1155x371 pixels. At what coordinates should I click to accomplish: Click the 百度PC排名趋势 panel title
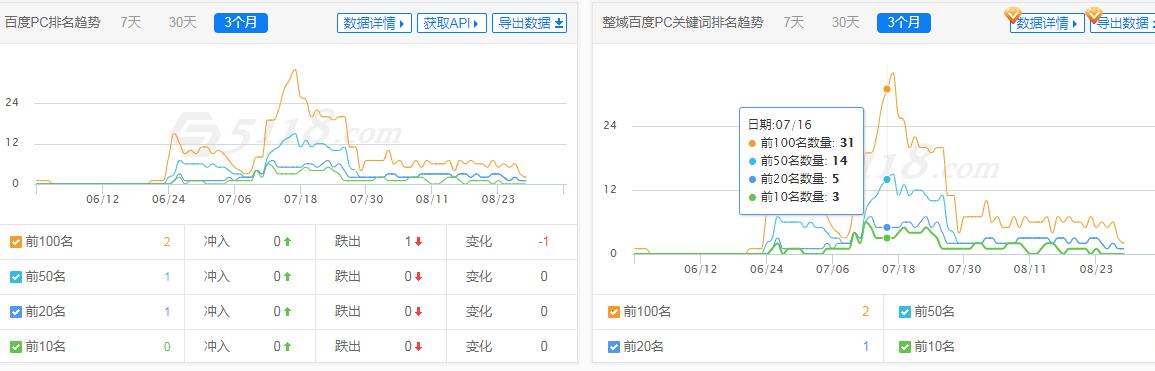53,22
